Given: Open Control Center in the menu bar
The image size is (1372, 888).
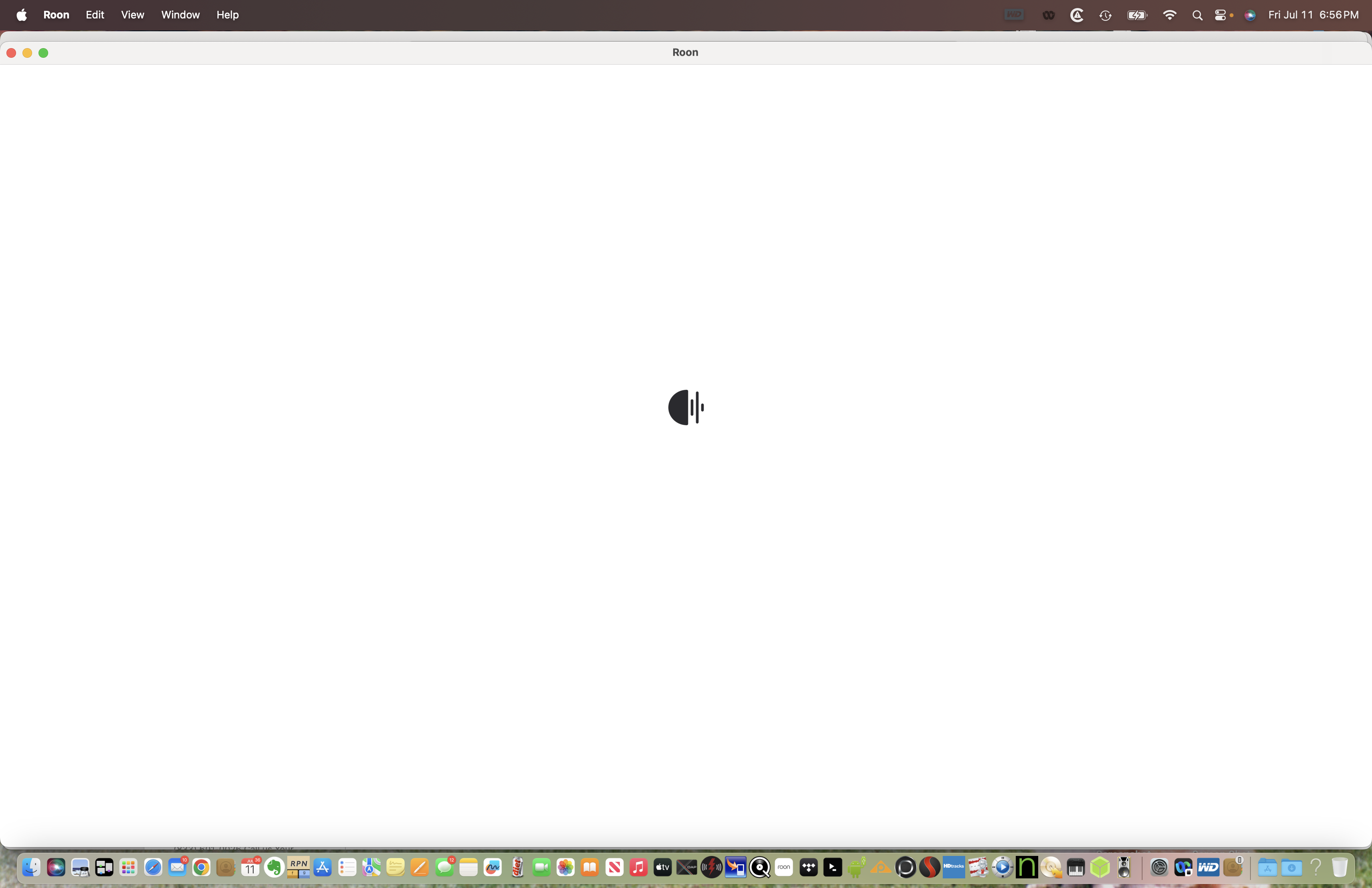Looking at the screenshot, I should click(x=1220, y=16).
